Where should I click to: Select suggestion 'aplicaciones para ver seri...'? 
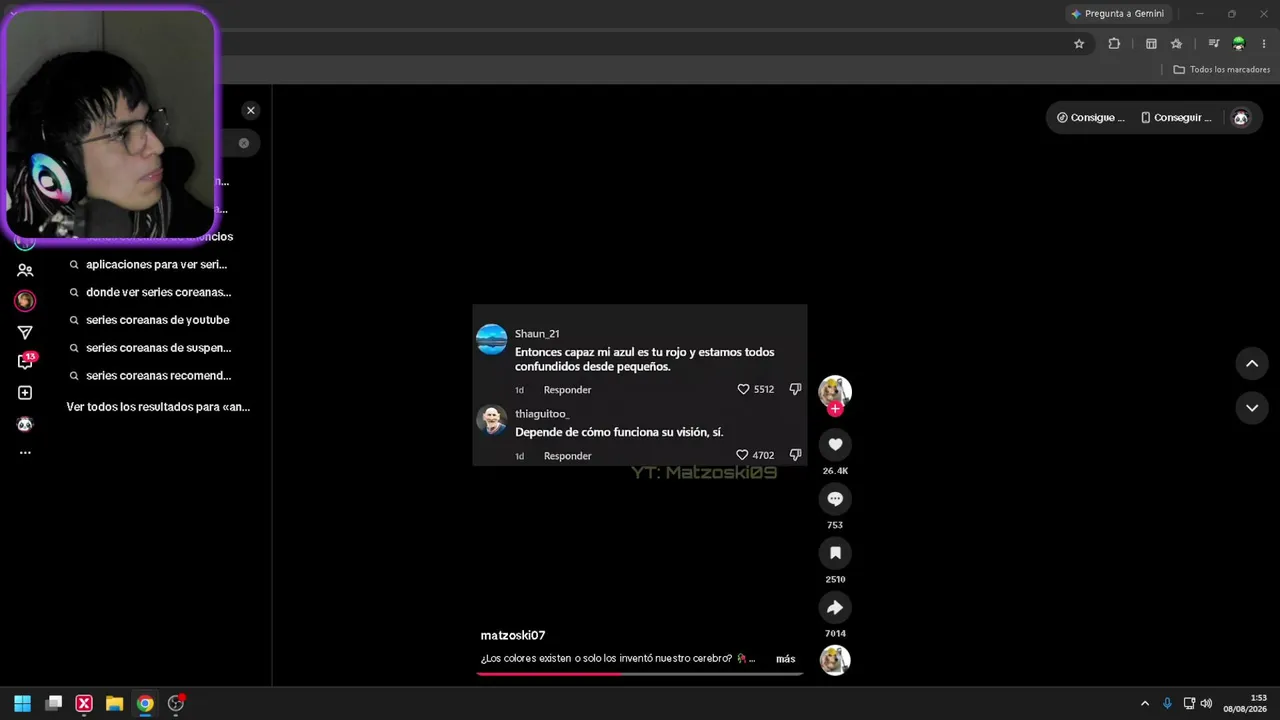156,265
